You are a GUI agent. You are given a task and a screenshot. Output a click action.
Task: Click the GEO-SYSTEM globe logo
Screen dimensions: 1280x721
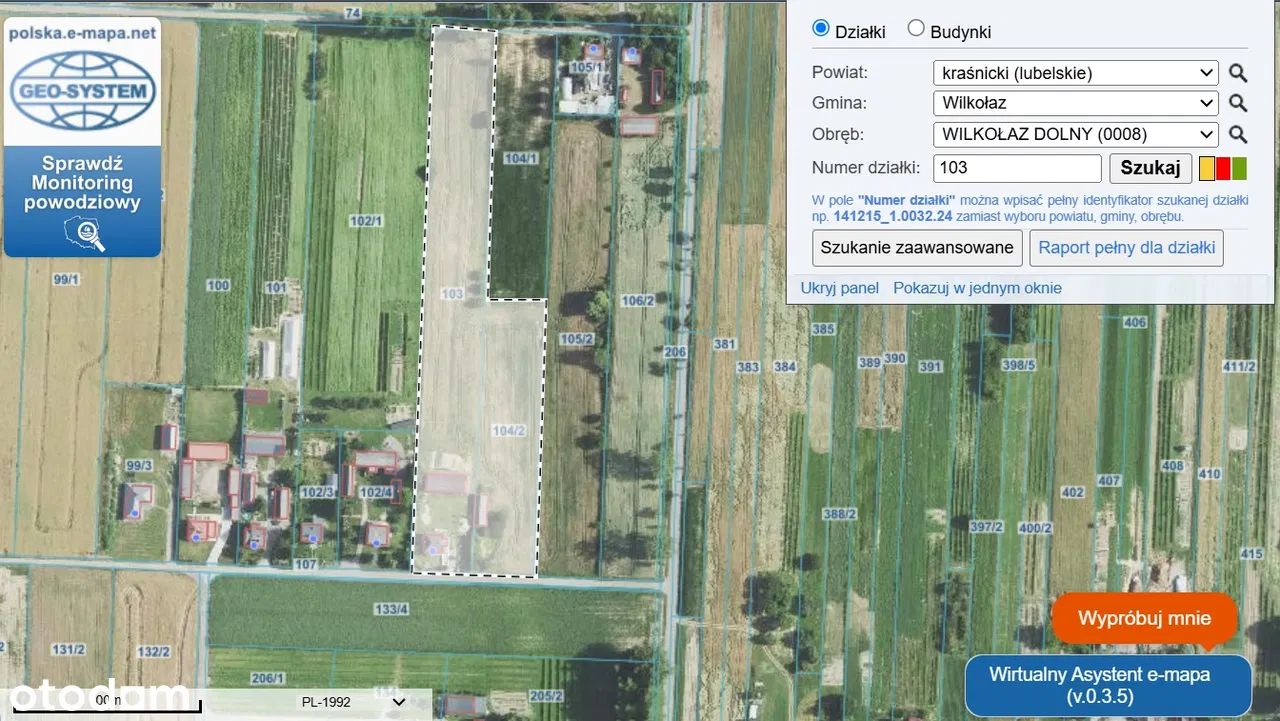[82, 92]
